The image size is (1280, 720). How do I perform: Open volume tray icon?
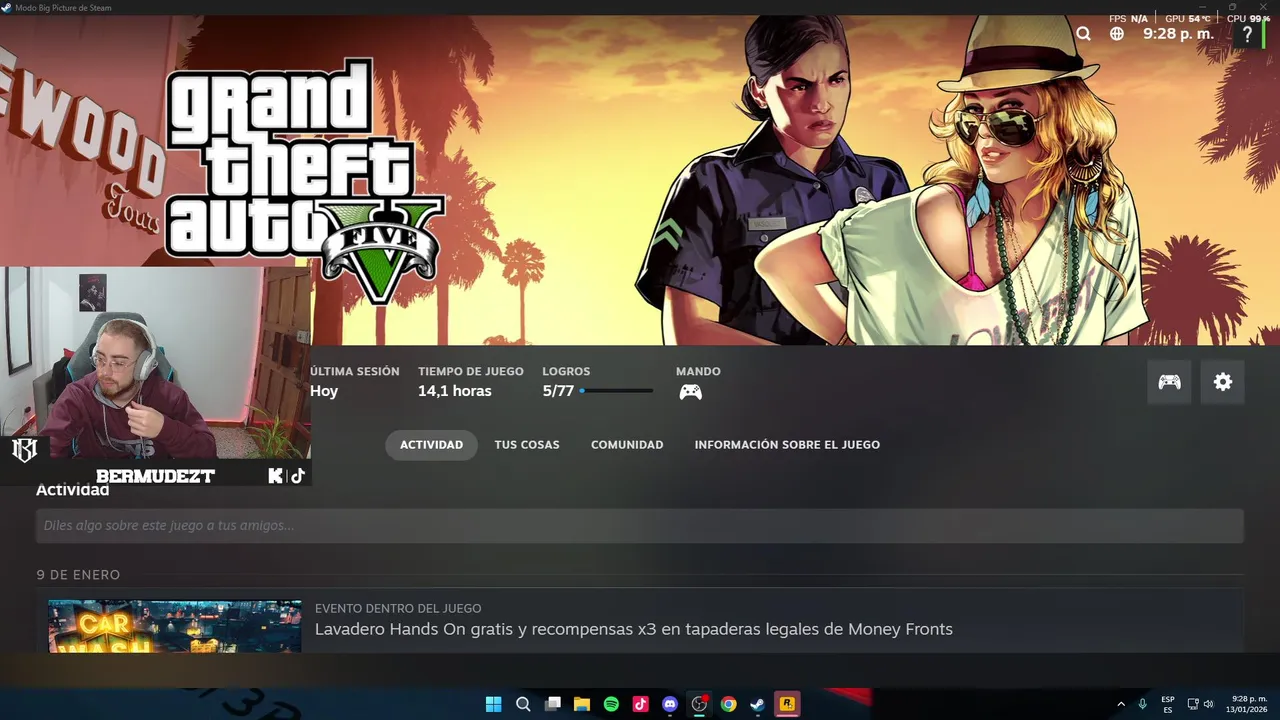[1208, 704]
